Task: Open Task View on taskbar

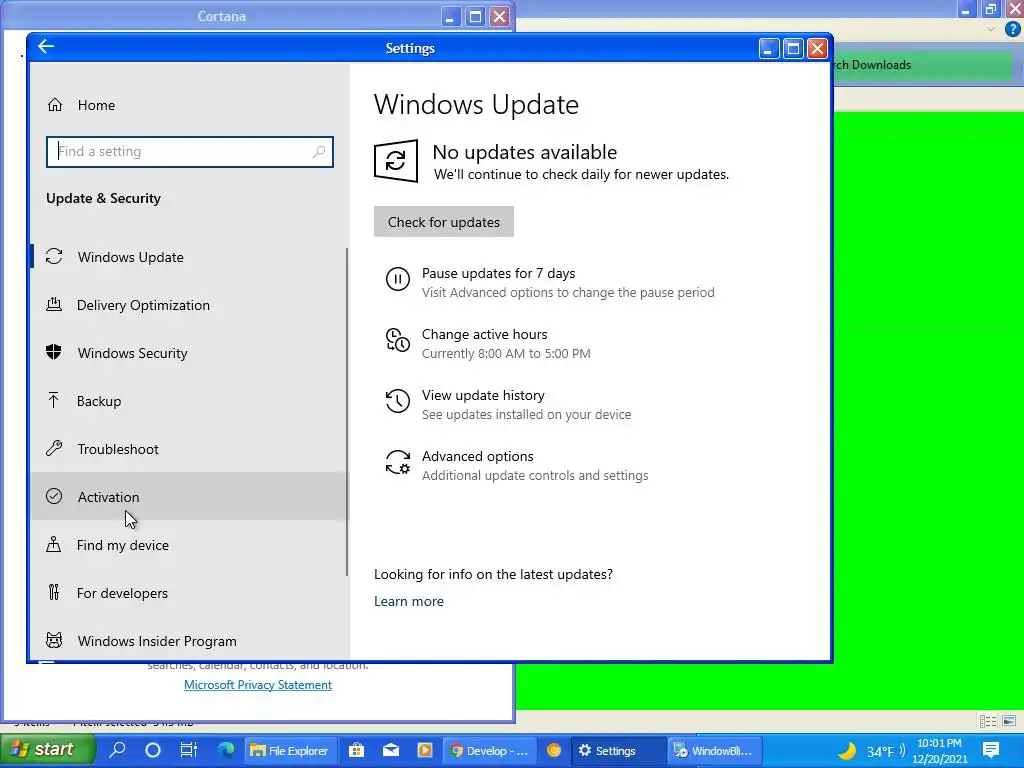Action: pyautogui.click(x=189, y=750)
